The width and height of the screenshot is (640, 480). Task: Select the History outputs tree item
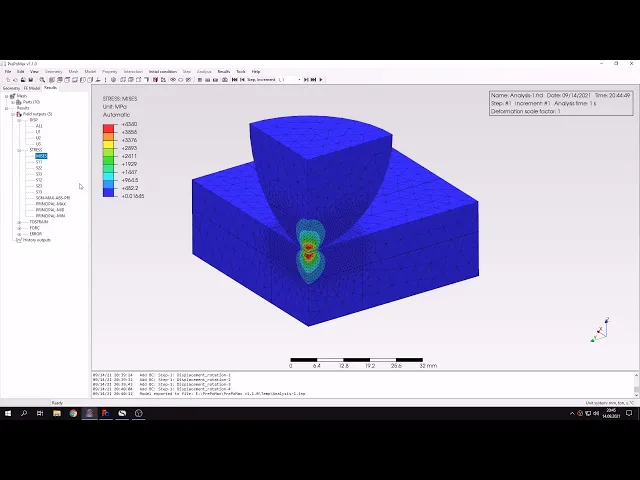pyautogui.click(x=37, y=240)
